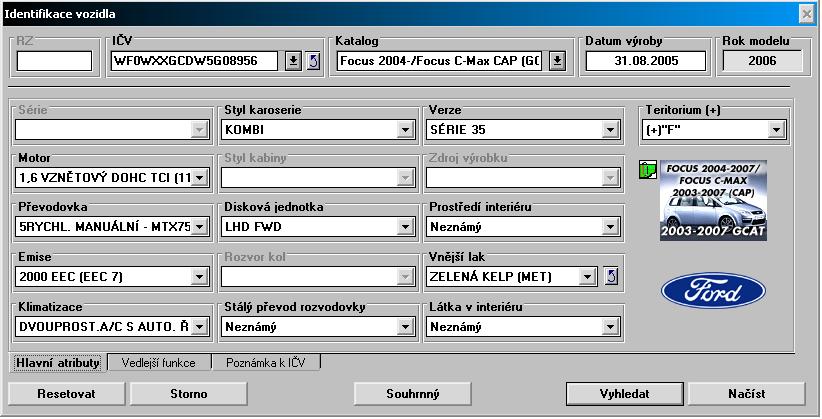Open the Poznámka k IČV tab
This screenshot has height=419, width=822.
point(266,362)
